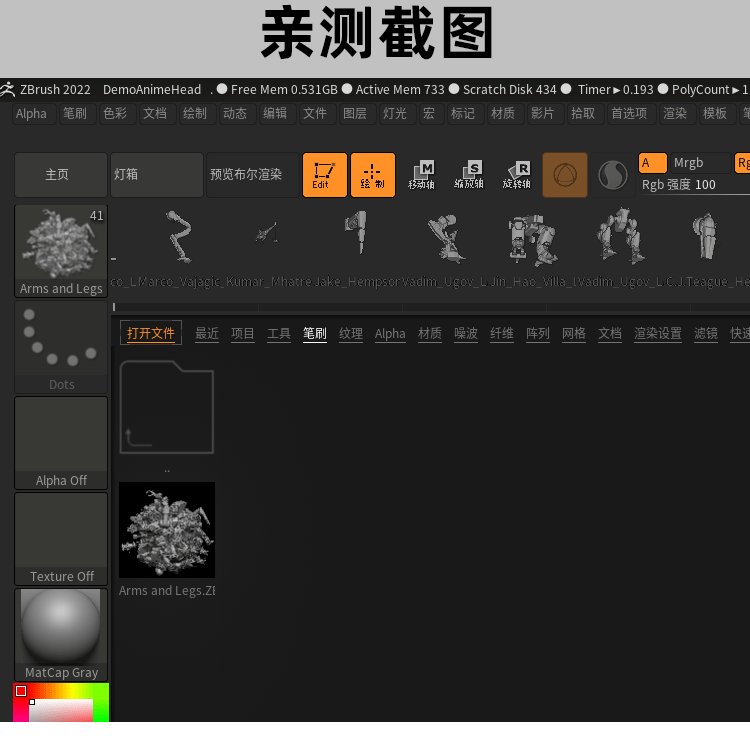Select the 旋转轴 rotate gizmo icon
This screenshot has width=750, height=736.
point(517,175)
